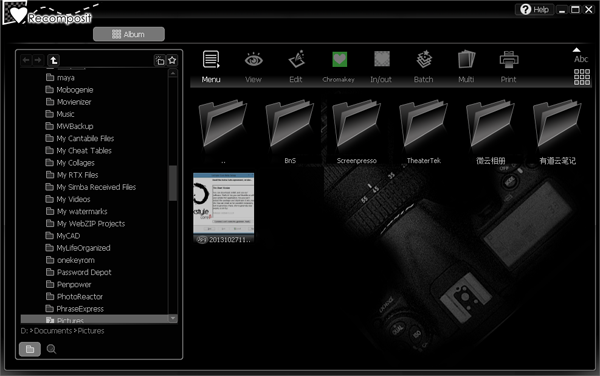The width and height of the screenshot is (600, 376).
Task: Select the Music folder
Action: 60,114
